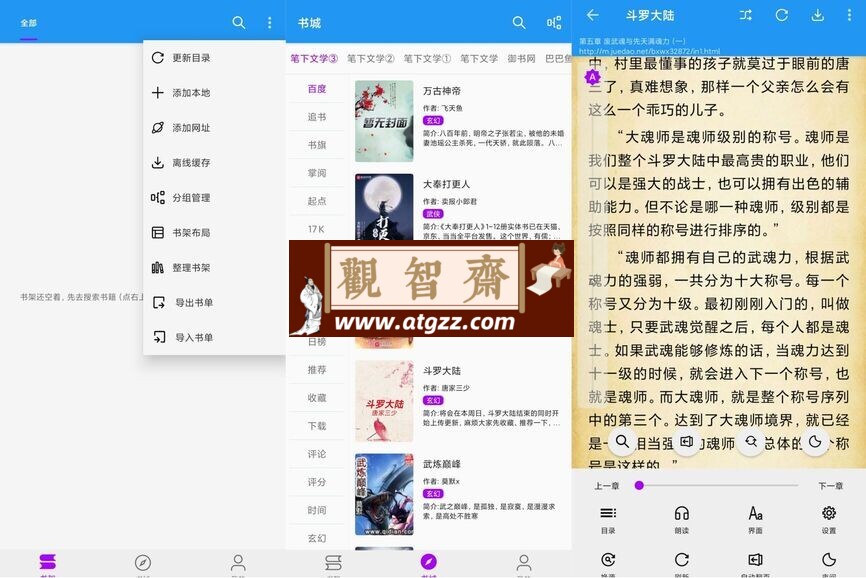The height and width of the screenshot is (578, 866).
Task: Tap the compass icon in the left screen's bottom bar
Action: (x=143, y=563)
